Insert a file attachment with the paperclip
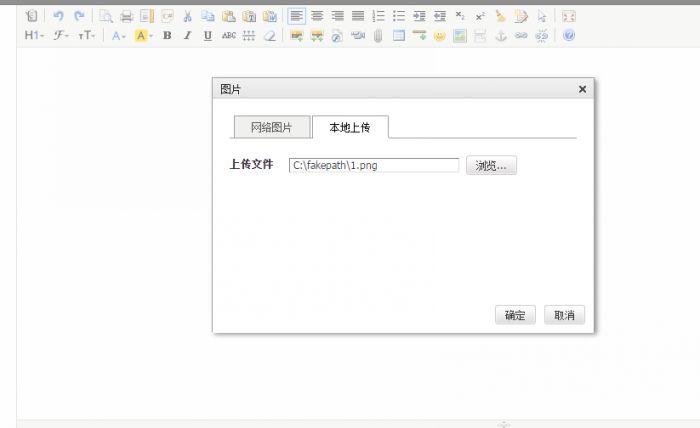 [x=378, y=35]
